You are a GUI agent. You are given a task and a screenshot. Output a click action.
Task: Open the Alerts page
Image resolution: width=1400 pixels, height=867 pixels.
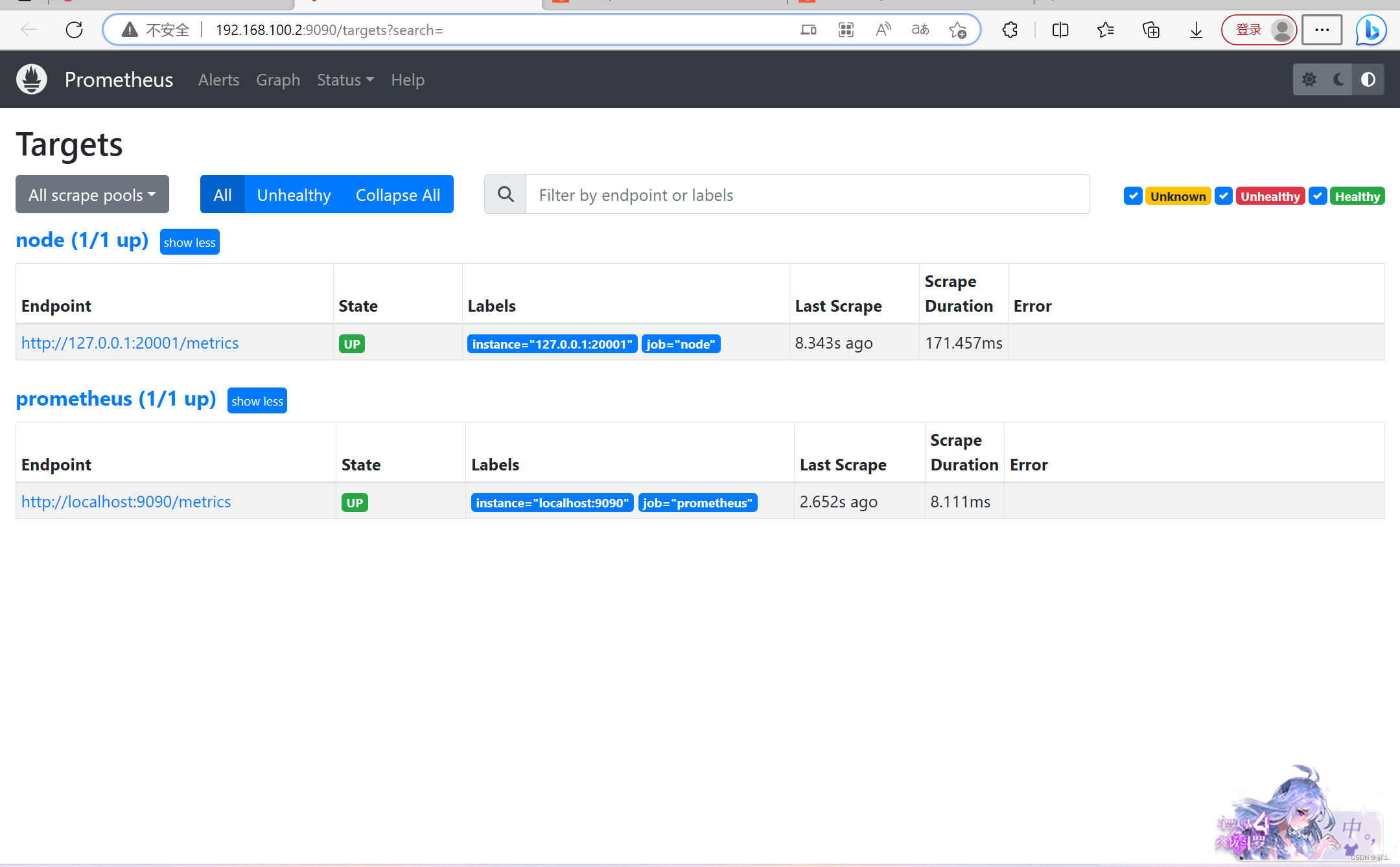[x=218, y=80]
